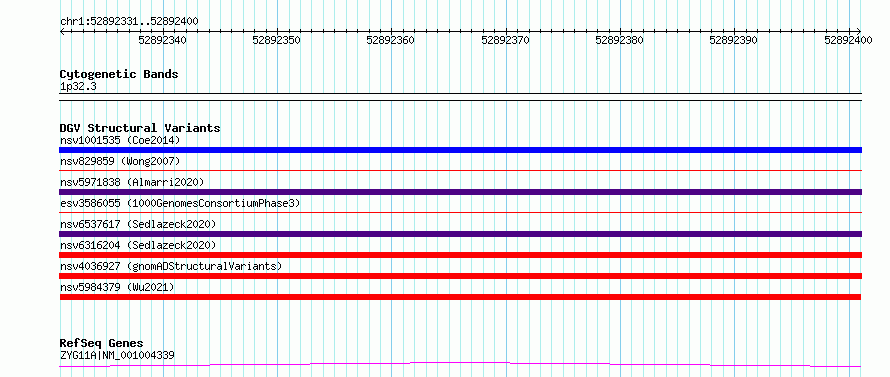The height and width of the screenshot is (377, 890).
Task: Click ruler tick label 52892380
Action: [x=619, y=40]
